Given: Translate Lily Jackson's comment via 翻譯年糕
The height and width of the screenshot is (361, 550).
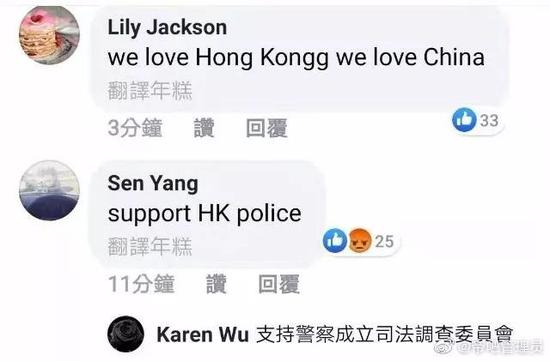Looking at the screenshot, I should point(150,91).
